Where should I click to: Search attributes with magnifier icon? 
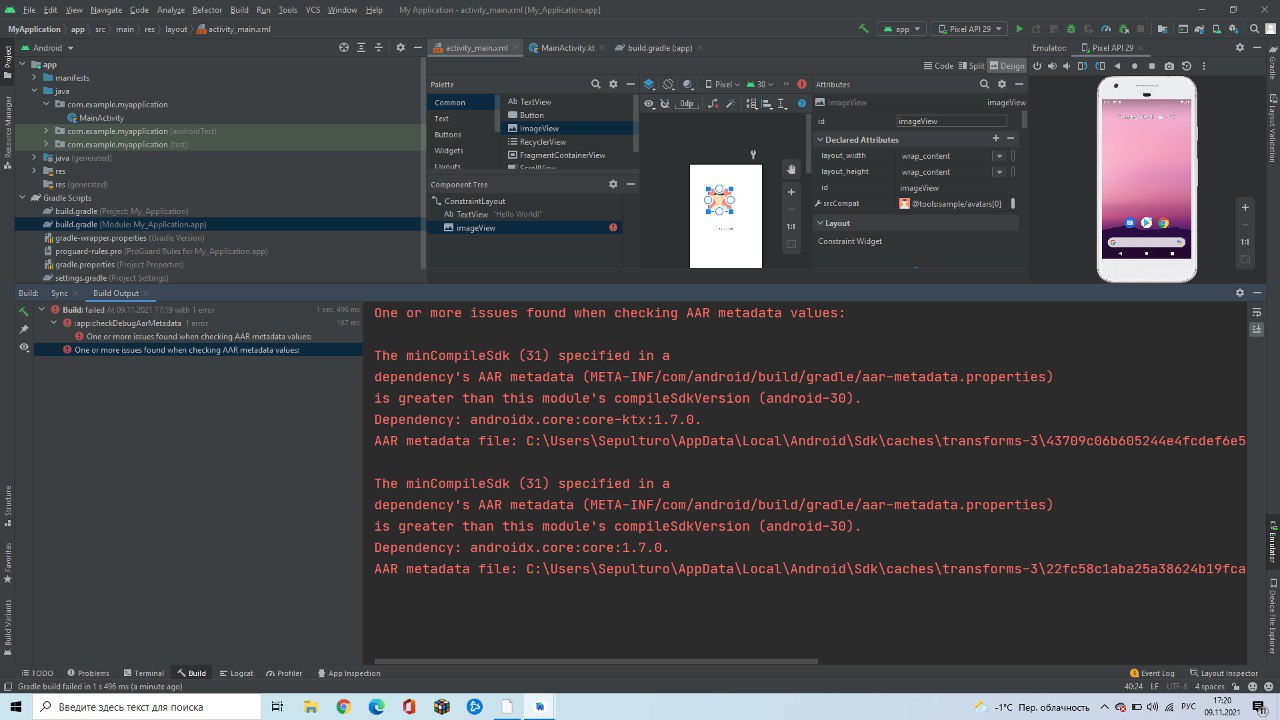click(x=986, y=84)
